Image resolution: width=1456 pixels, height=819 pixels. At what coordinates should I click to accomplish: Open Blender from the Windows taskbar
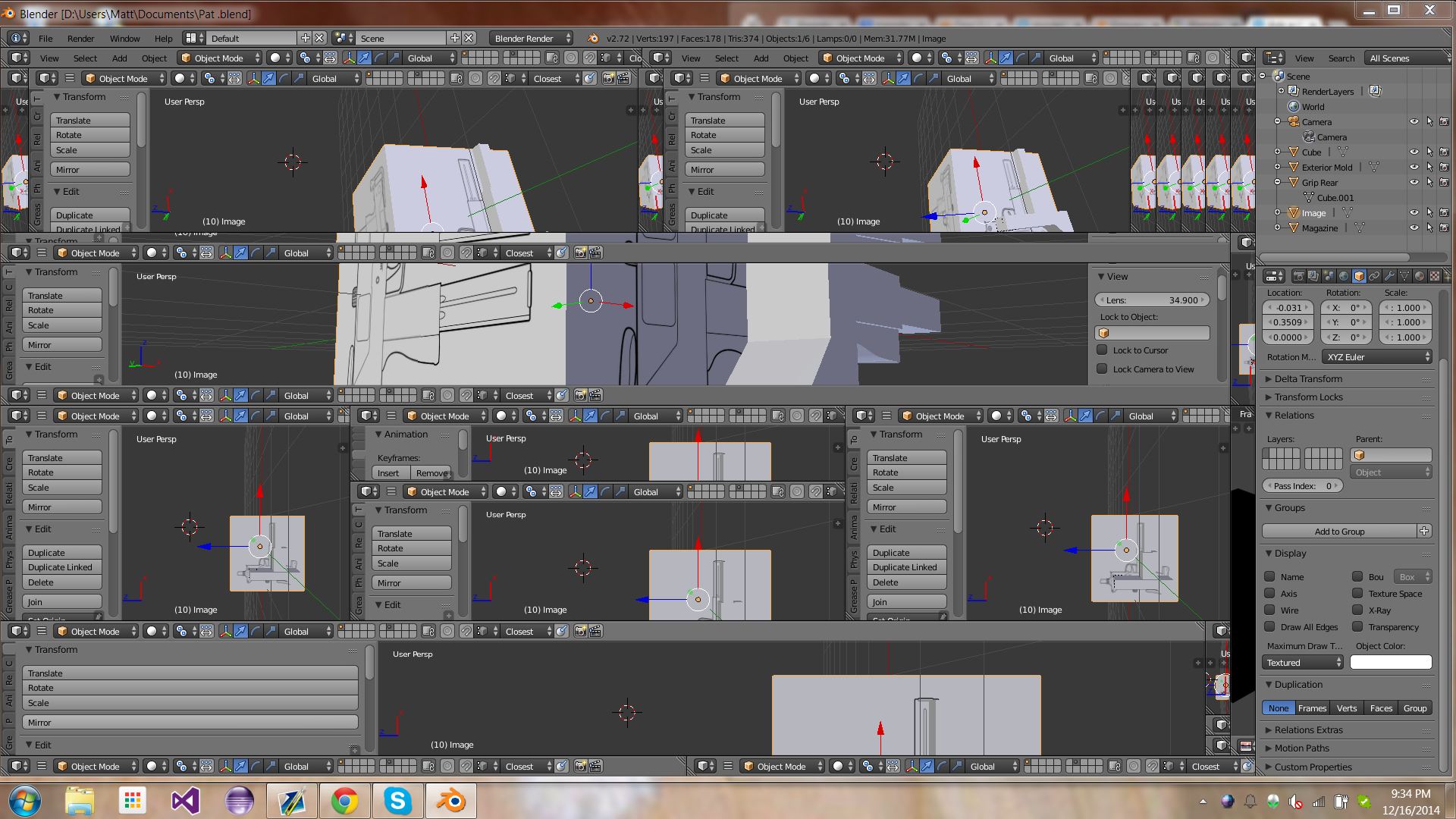(451, 801)
